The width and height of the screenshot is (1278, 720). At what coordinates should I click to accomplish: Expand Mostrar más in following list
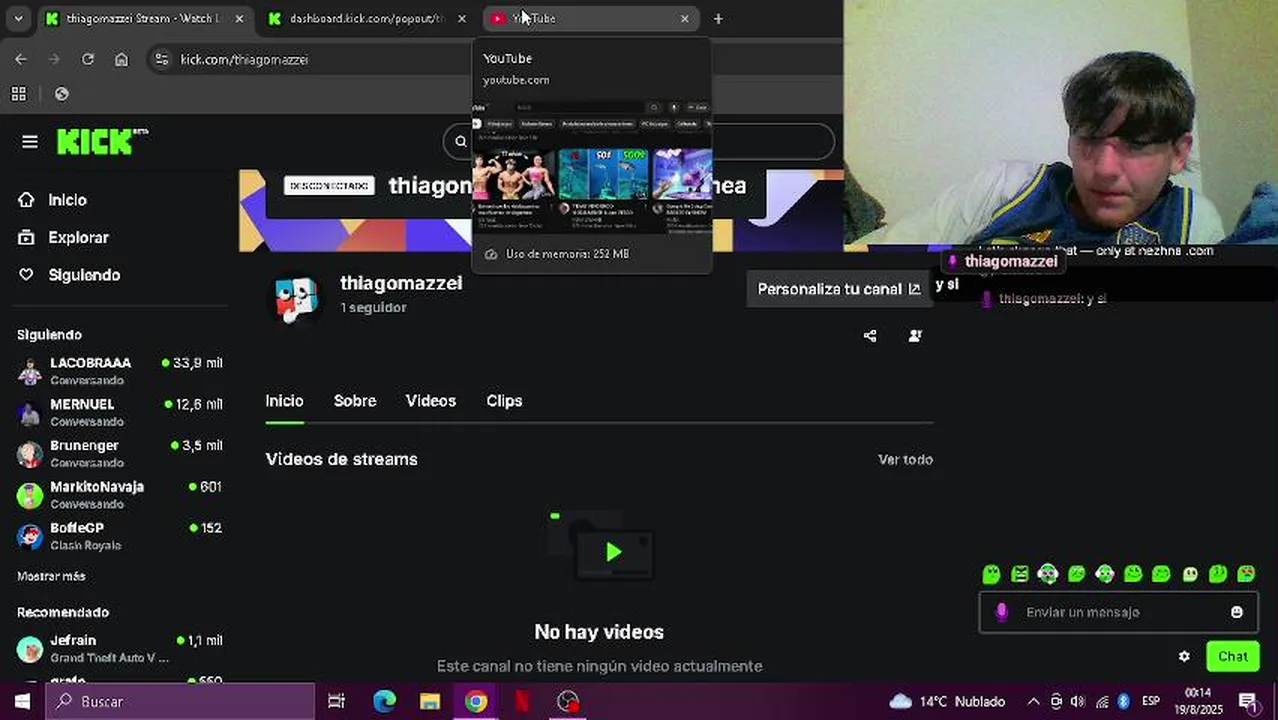51,576
